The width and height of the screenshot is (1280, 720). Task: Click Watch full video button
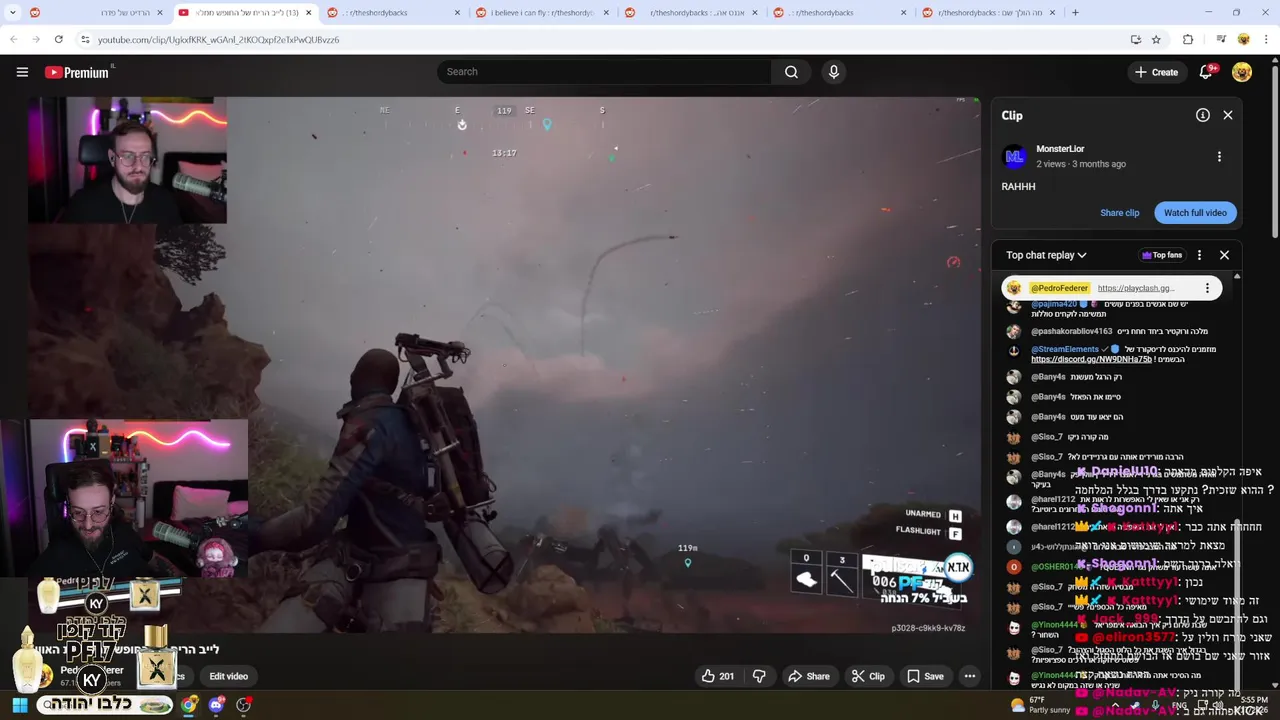click(1195, 213)
